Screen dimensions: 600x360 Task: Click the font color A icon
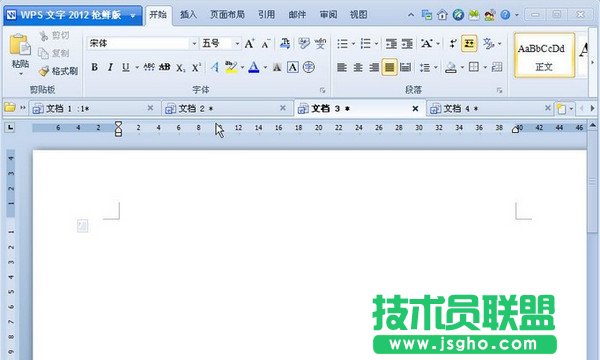(x=254, y=67)
